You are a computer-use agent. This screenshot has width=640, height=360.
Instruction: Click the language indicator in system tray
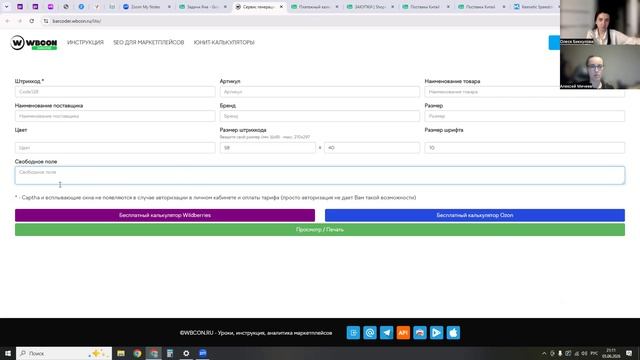pos(594,353)
